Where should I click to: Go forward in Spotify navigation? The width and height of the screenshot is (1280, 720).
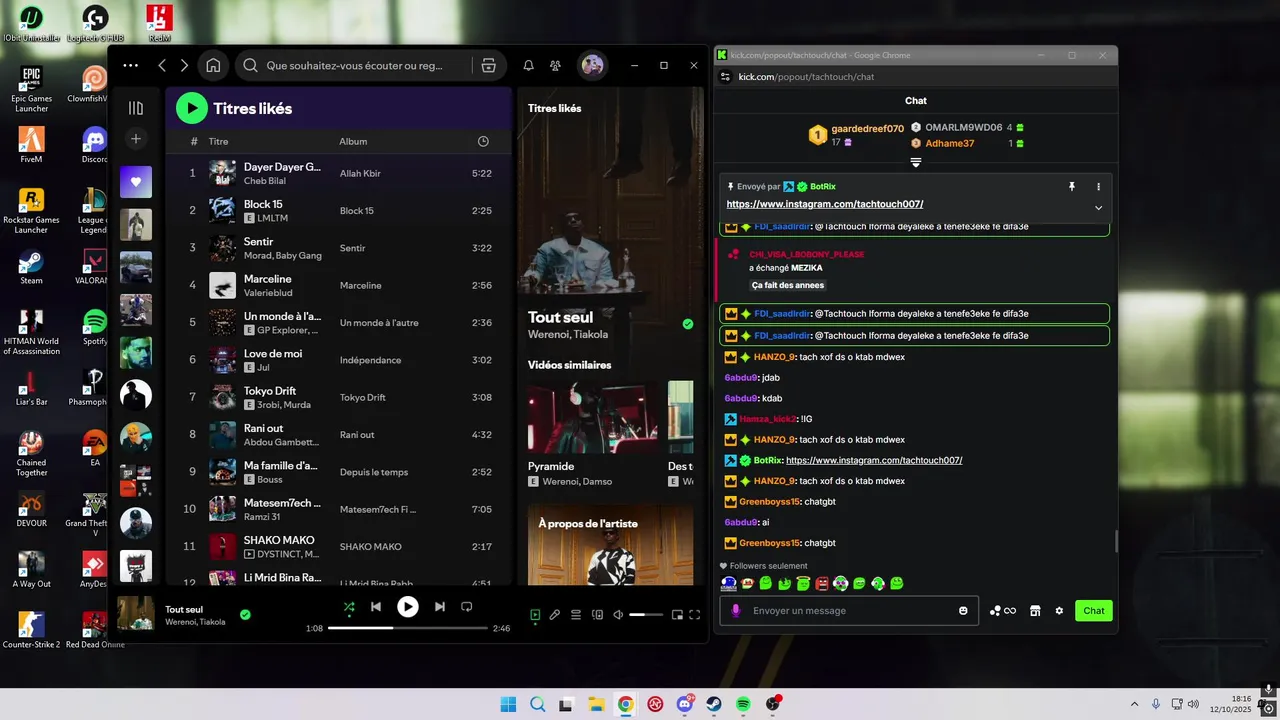(x=184, y=65)
